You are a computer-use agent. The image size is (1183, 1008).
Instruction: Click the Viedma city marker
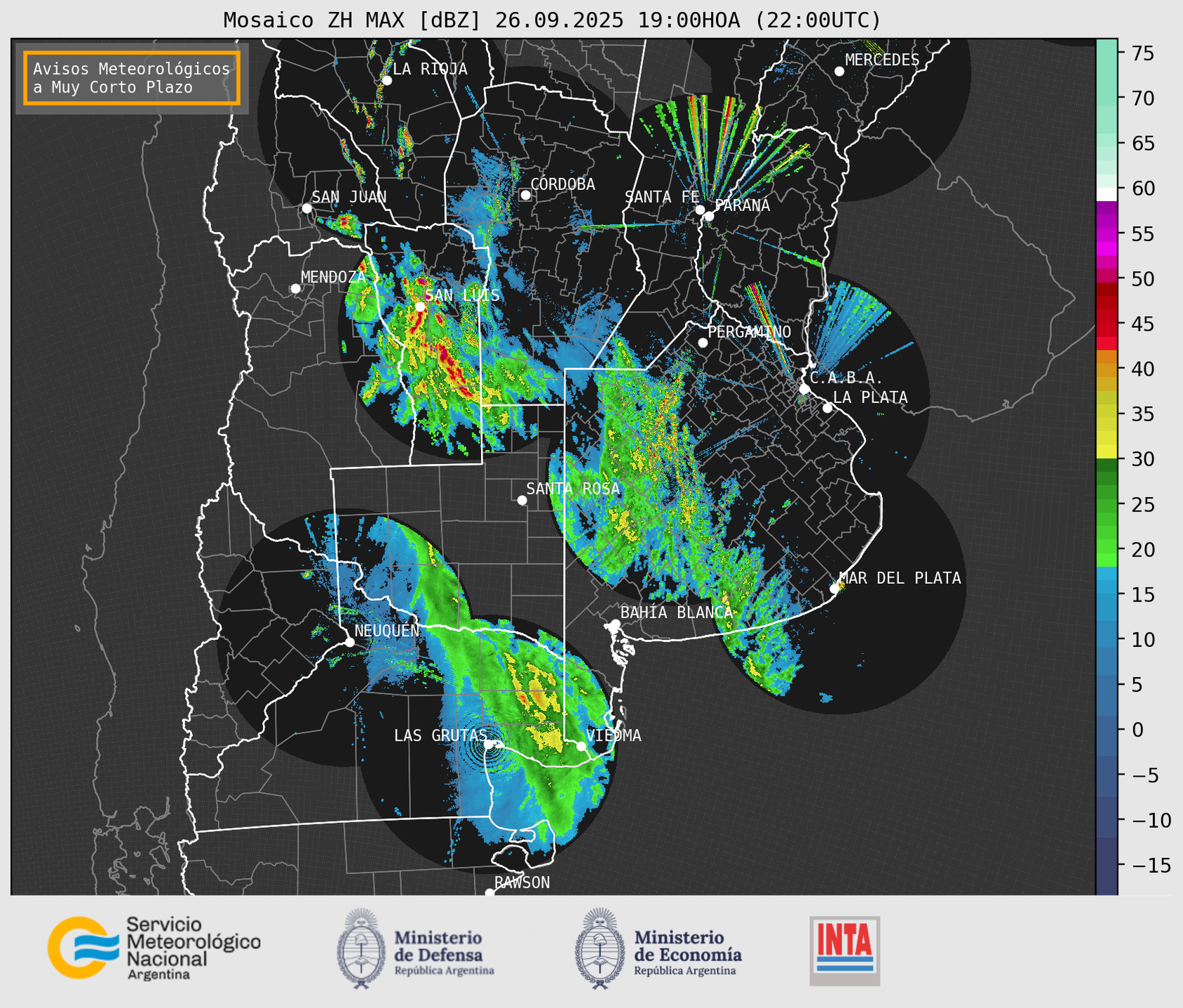(581, 746)
